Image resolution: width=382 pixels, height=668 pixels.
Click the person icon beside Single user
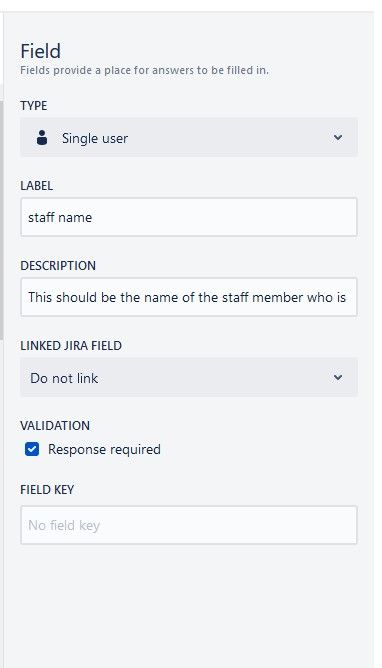point(42,138)
